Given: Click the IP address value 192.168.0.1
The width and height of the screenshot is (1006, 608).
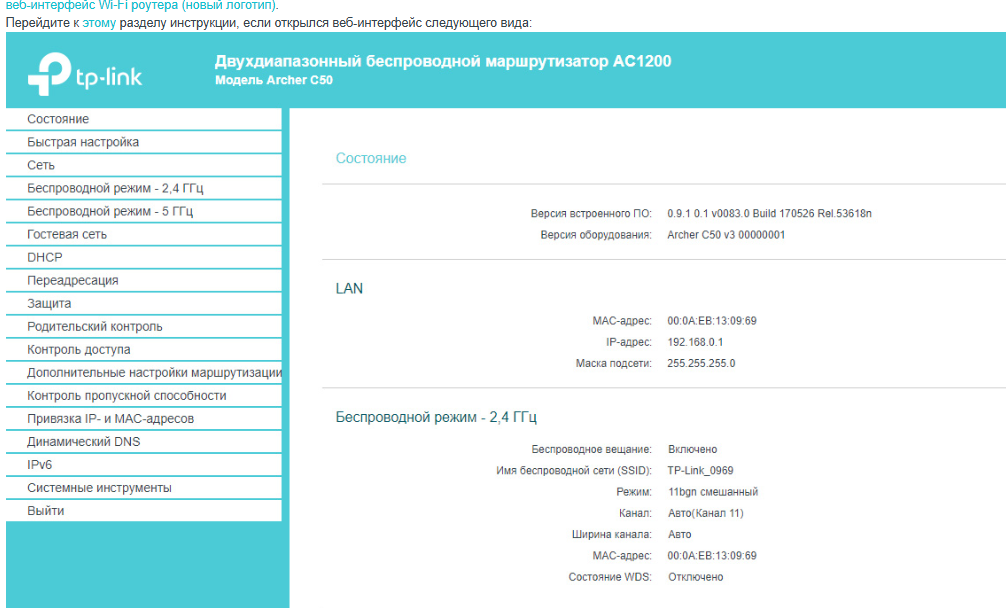Looking at the screenshot, I should 695,342.
